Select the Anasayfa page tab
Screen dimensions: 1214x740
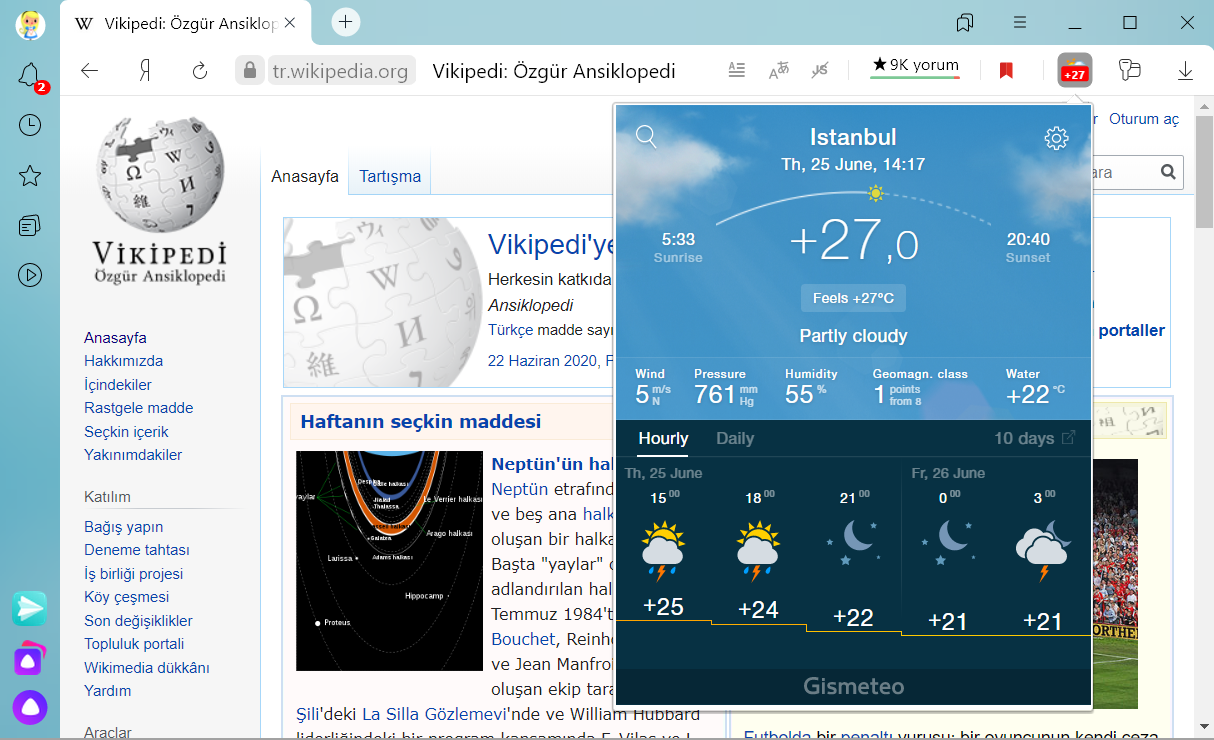pyautogui.click(x=305, y=176)
